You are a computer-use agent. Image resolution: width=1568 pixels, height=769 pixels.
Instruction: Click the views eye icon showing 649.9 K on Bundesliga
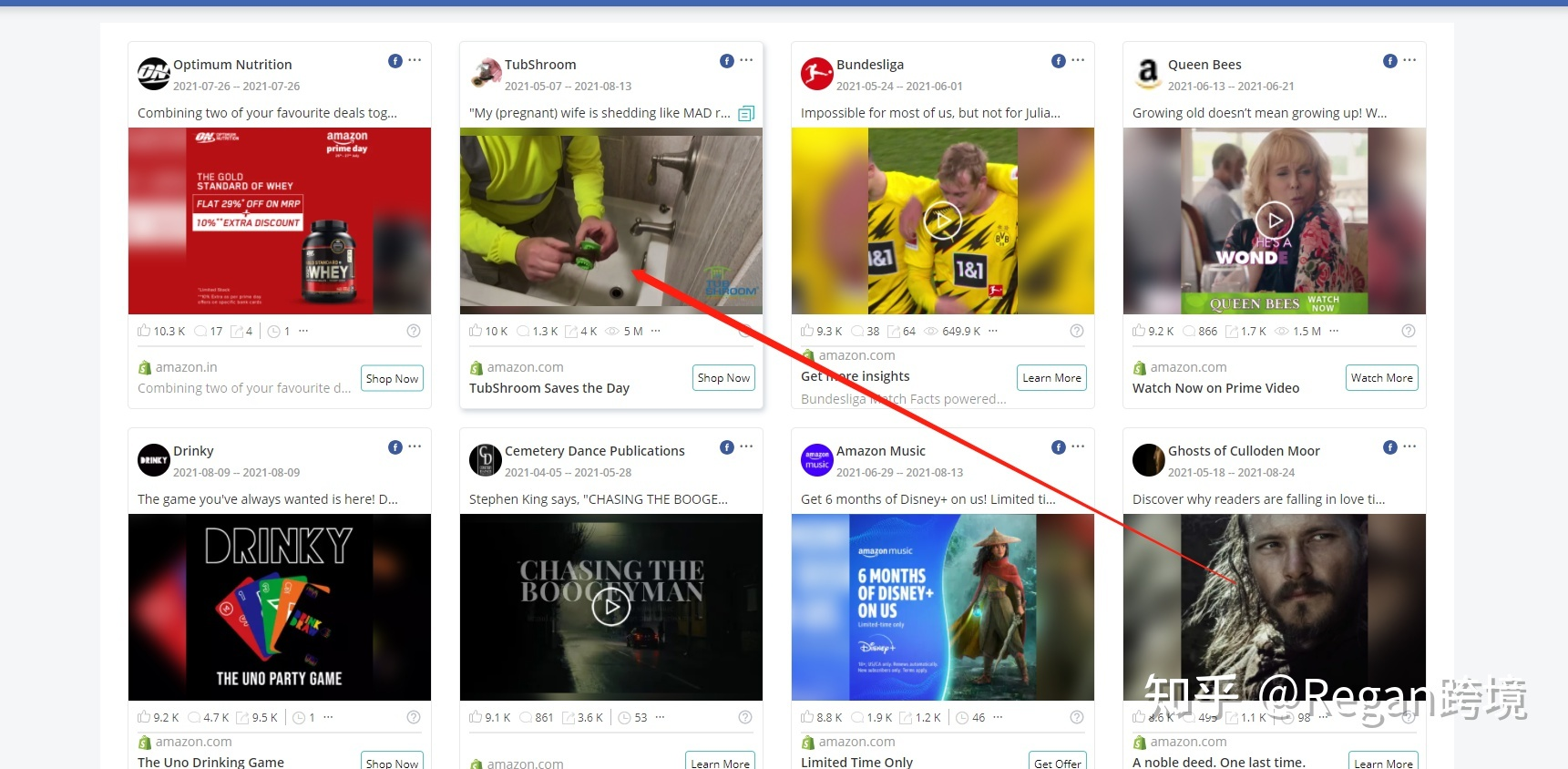coord(931,331)
